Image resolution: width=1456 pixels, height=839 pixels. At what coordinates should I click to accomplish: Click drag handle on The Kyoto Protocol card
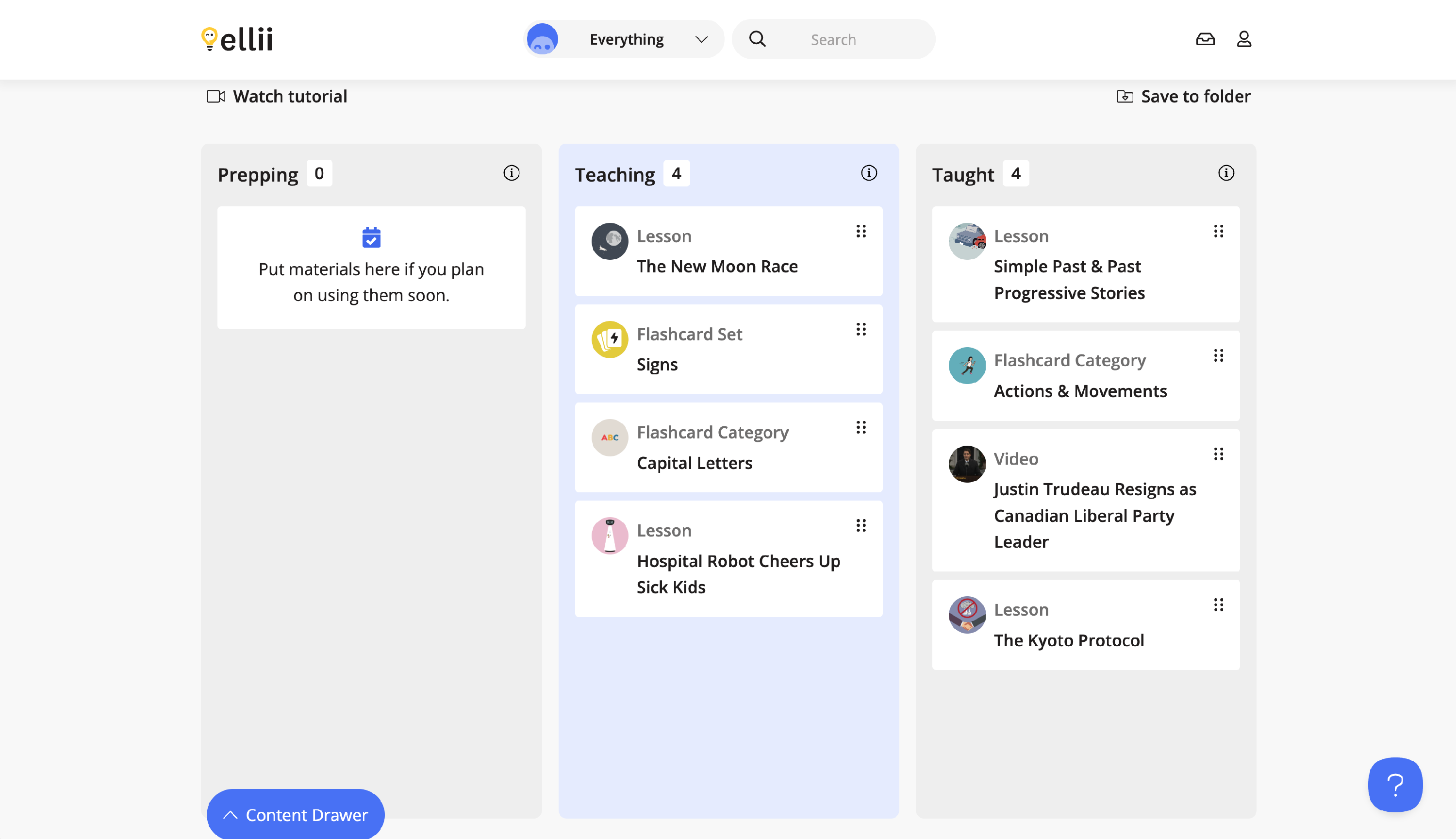click(x=1218, y=604)
